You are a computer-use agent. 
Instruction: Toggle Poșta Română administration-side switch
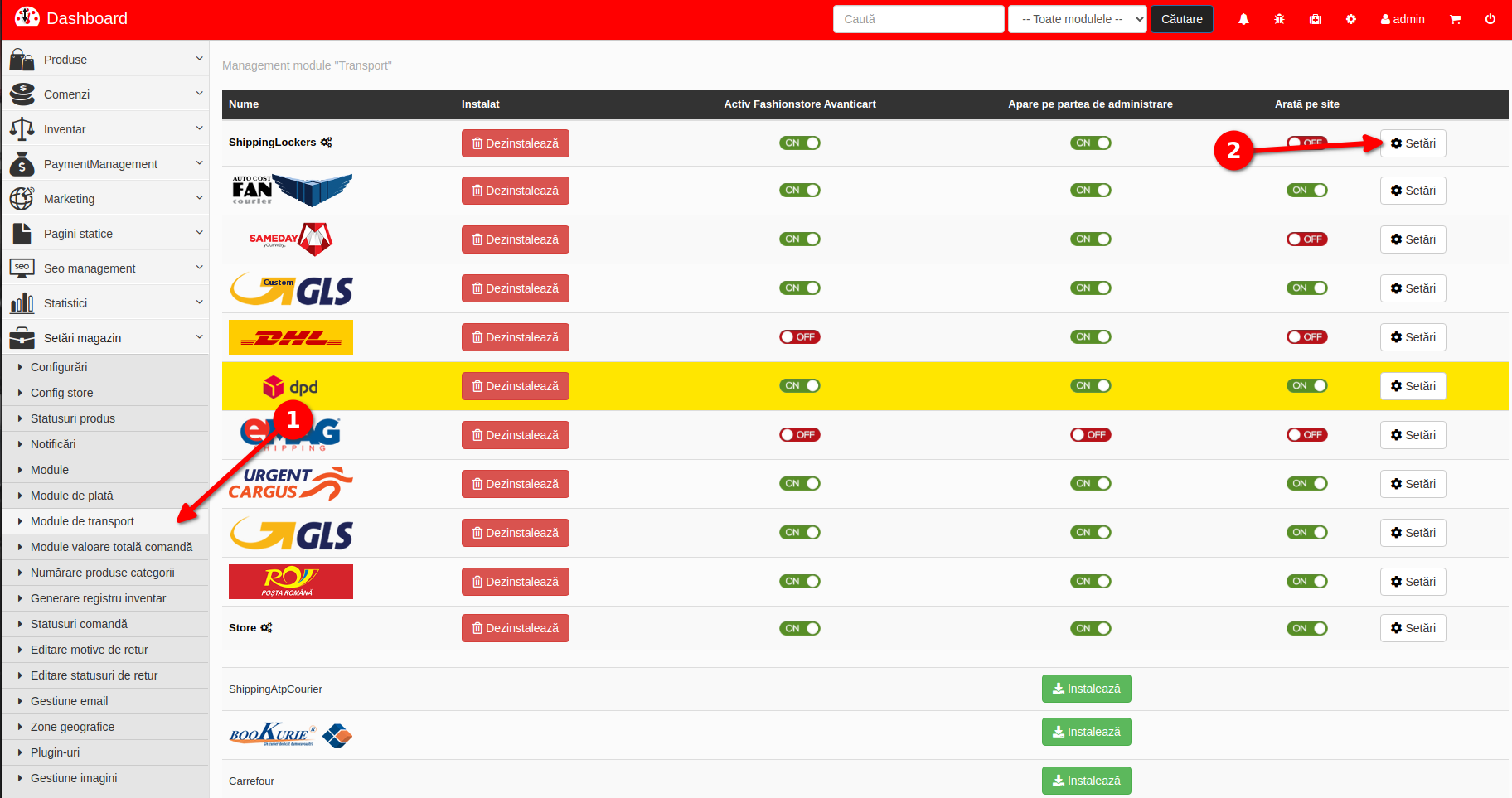[1091, 581]
